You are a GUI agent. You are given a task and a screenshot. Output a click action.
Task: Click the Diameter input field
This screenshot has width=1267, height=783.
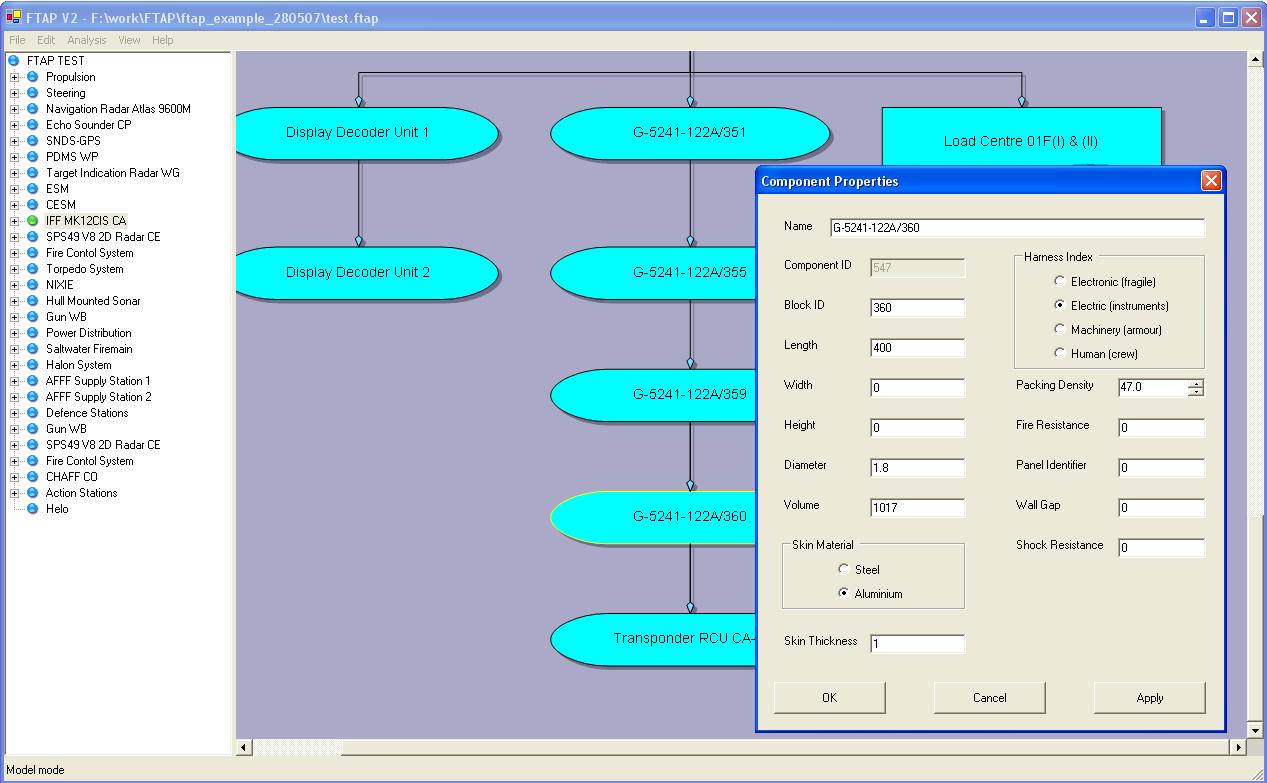[917, 468]
